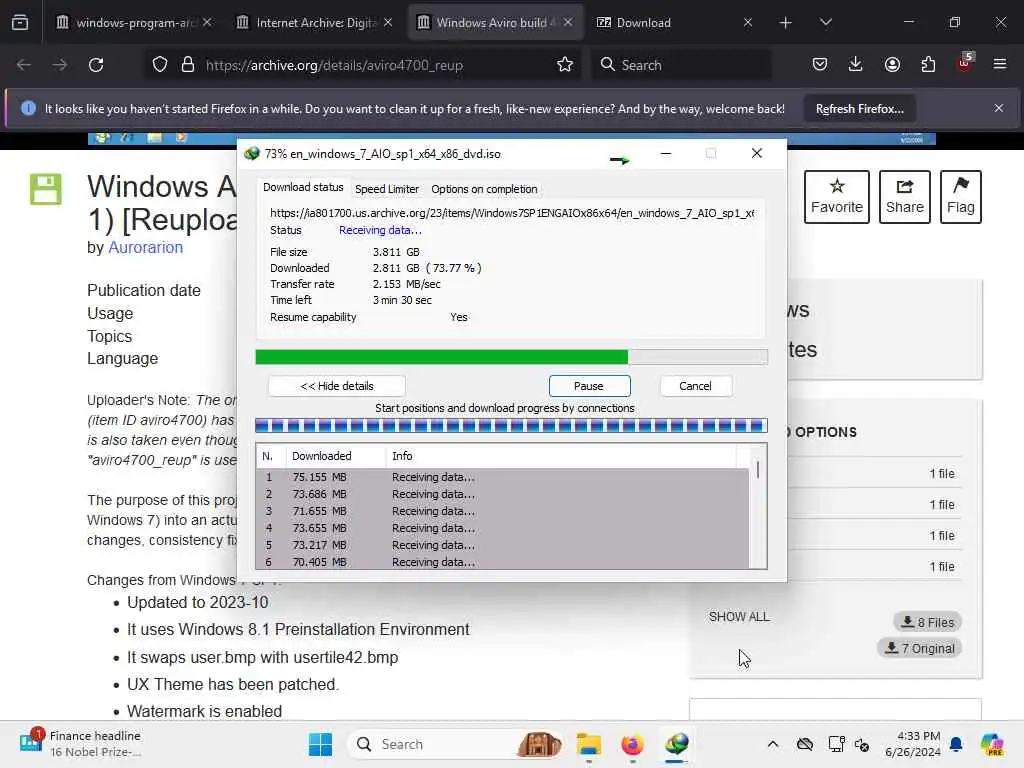Viewport: 1024px width, 768px height.
Task: Open File Explorer from taskbar
Action: [588, 744]
